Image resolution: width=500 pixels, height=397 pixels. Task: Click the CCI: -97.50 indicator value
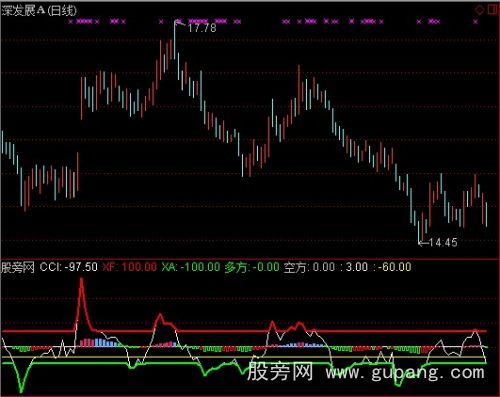69,267
